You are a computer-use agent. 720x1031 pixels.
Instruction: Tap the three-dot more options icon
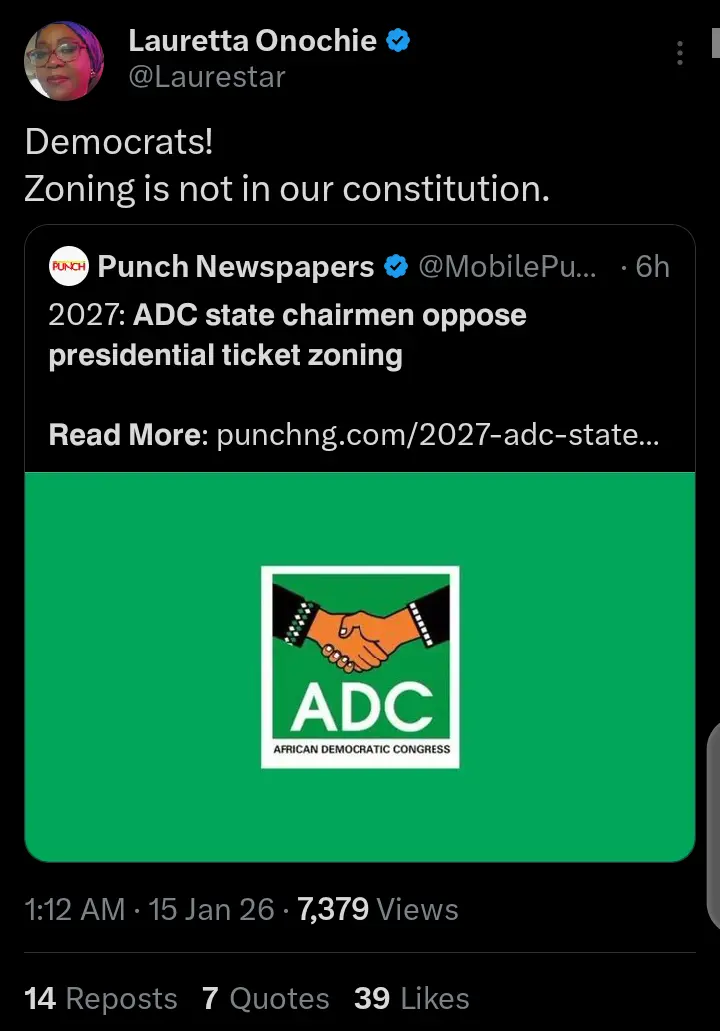click(680, 54)
